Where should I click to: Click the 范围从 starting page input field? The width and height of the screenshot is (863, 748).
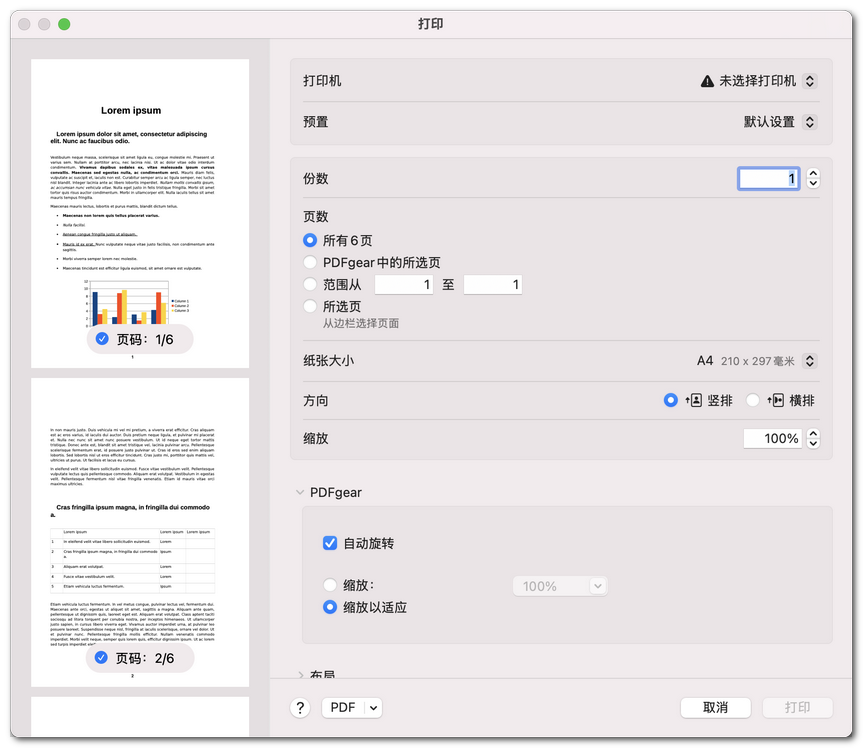tap(405, 284)
